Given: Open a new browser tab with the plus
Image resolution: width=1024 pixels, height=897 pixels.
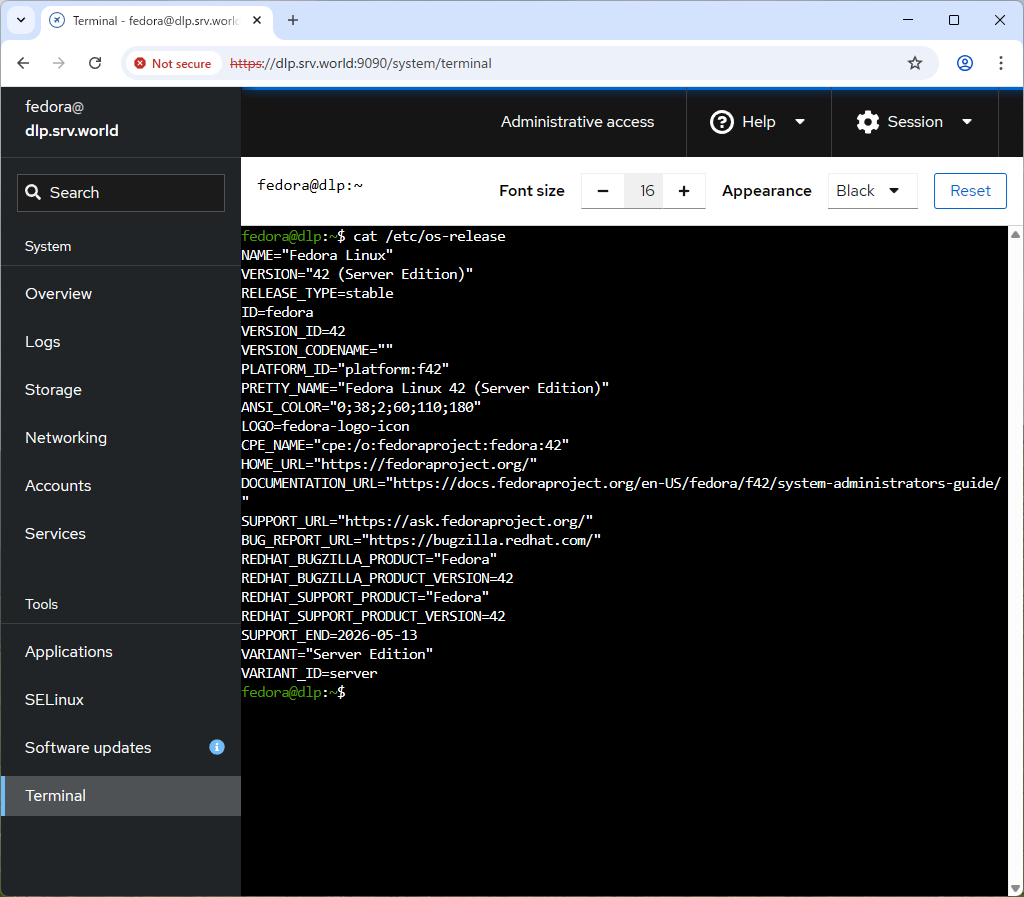Looking at the screenshot, I should point(293,20).
